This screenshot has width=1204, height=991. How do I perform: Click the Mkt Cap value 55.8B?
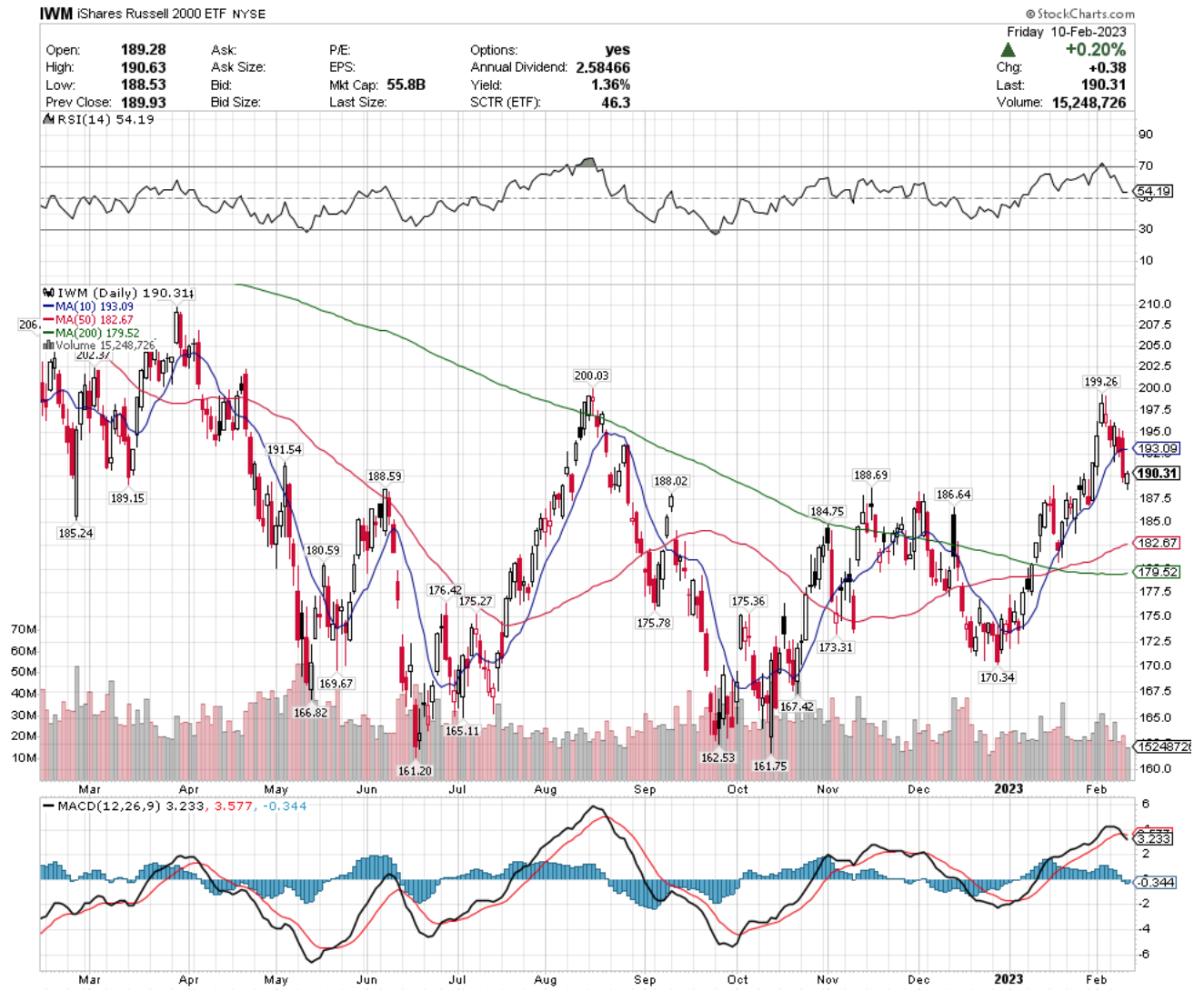point(406,85)
